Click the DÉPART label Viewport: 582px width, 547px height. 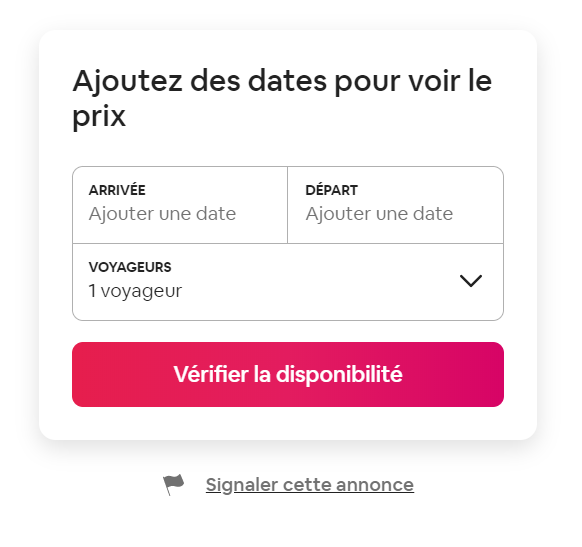tap(331, 190)
